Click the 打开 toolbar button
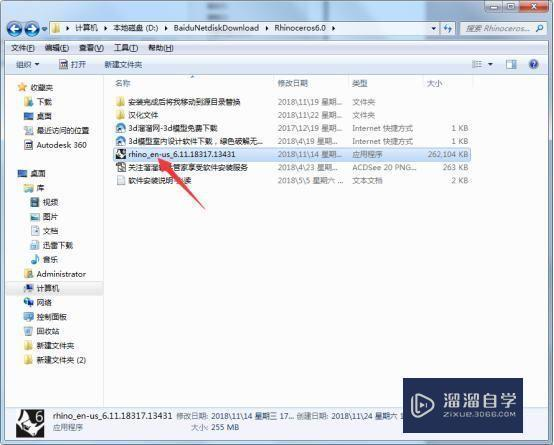Image resolution: width=554 pixels, height=445 pixels. click(72, 65)
